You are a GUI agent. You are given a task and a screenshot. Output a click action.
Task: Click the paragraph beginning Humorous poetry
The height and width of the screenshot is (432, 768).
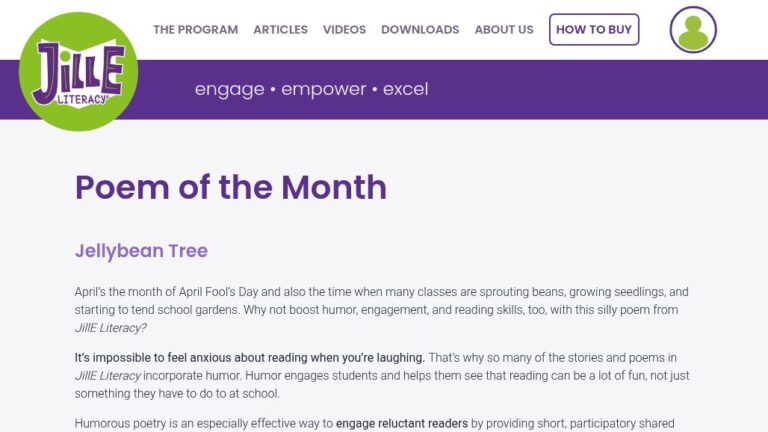point(375,424)
